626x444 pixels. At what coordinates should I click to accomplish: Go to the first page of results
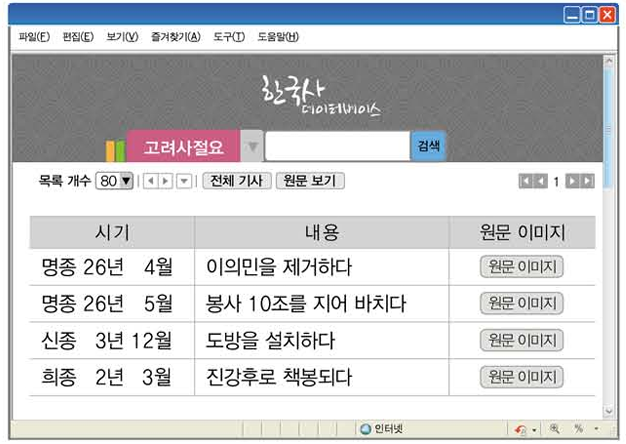[525, 182]
